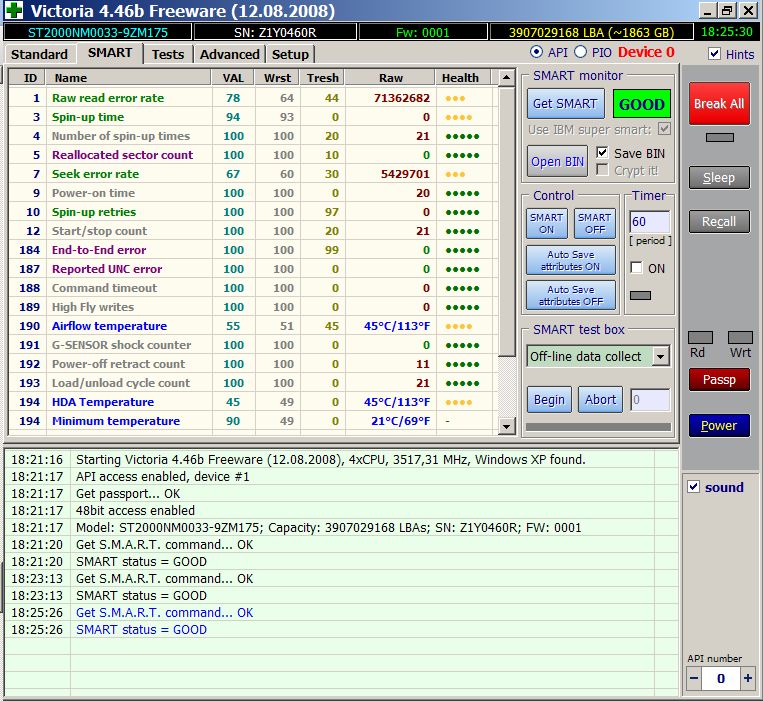
Task: Open the Tests tab
Action: 168,54
